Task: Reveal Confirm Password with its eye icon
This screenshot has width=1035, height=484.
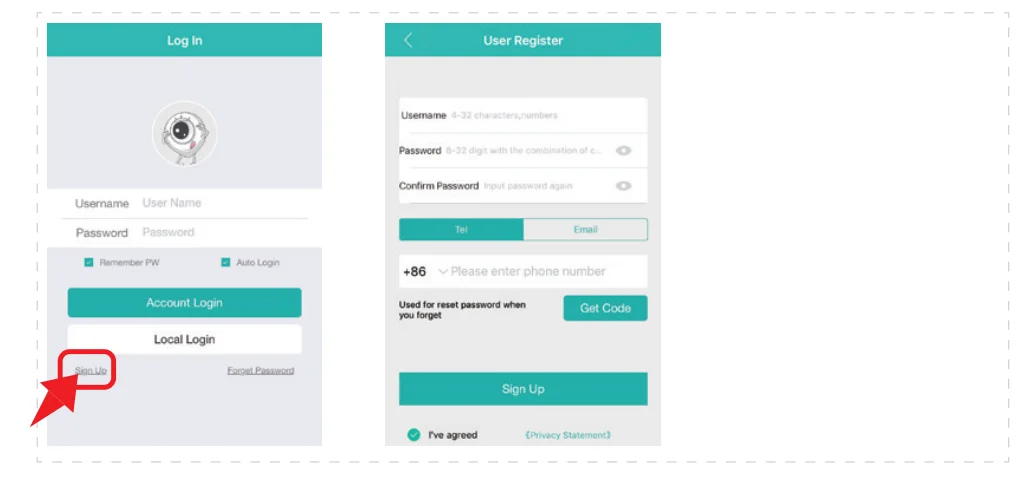Action: pyautogui.click(x=623, y=186)
